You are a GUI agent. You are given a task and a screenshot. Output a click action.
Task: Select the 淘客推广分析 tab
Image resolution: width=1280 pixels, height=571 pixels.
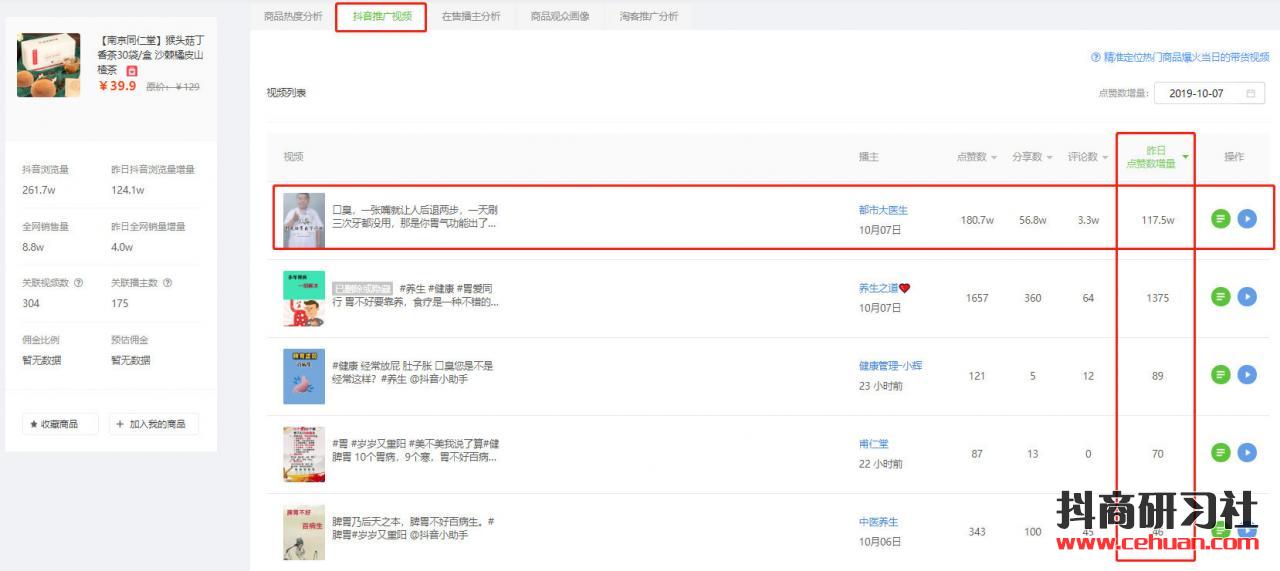pos(648,16)
